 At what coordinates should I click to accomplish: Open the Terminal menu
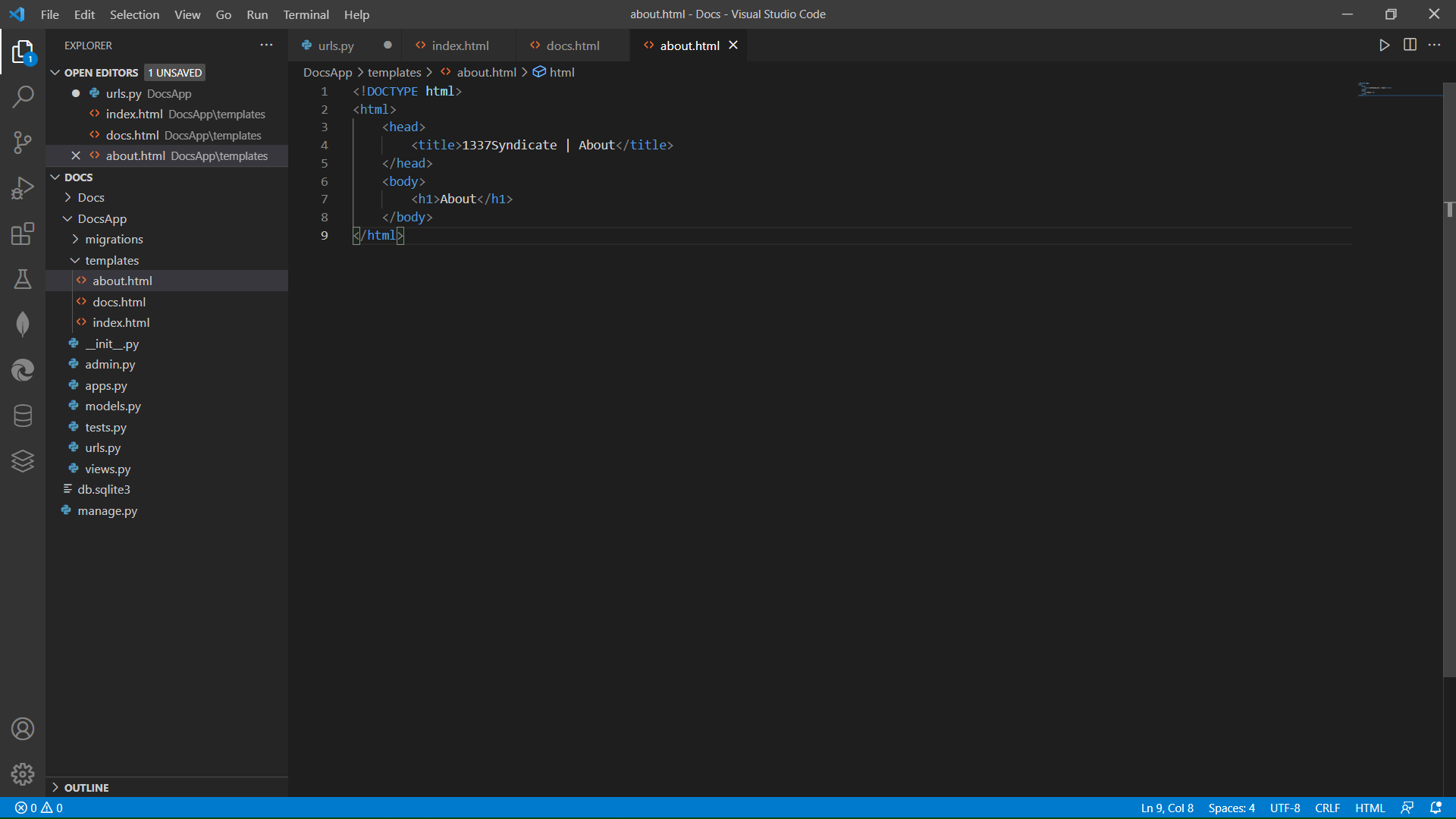coord(306,14)
